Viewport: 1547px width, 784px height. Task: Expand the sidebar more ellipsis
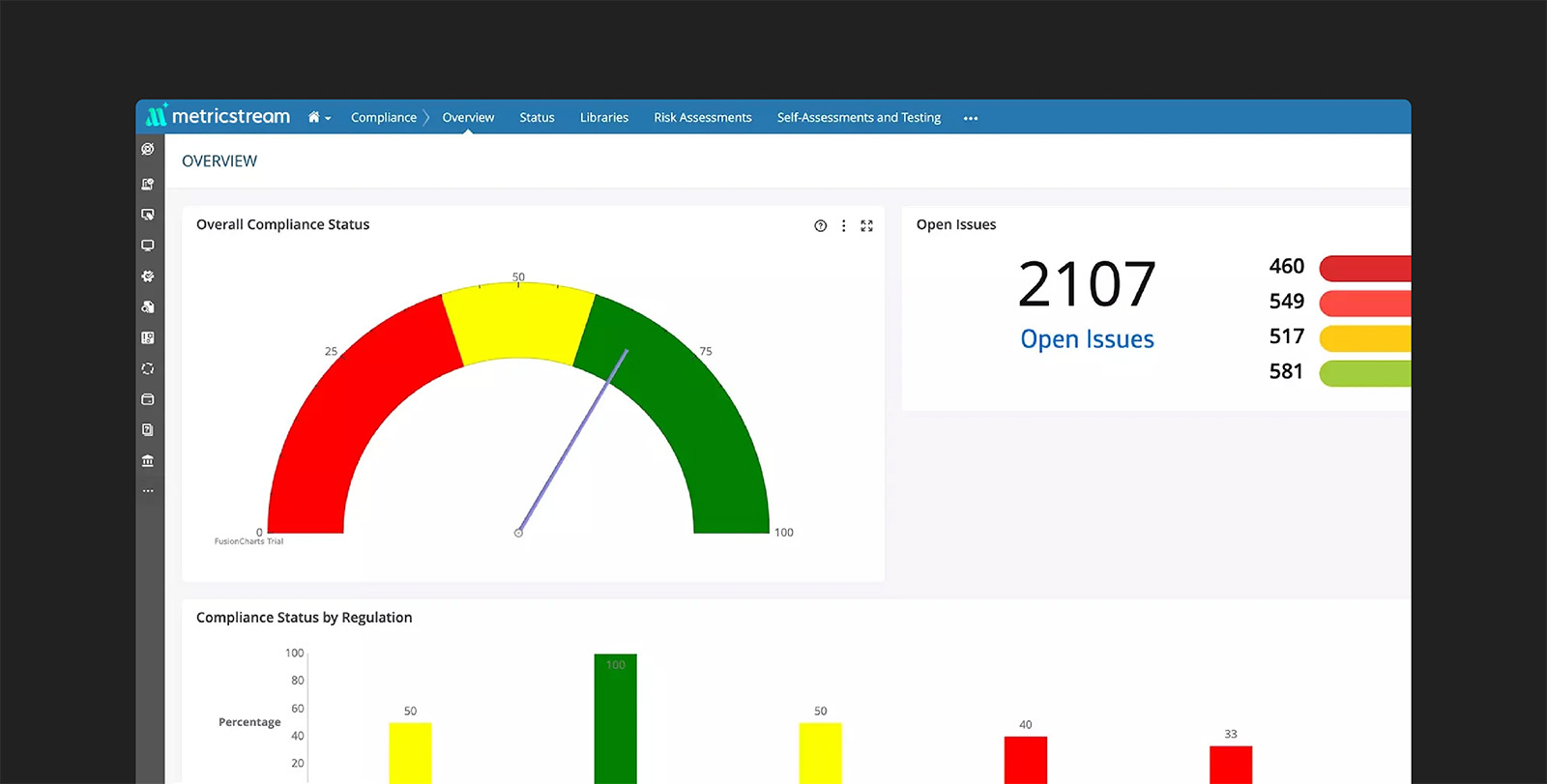click(148, 491)
